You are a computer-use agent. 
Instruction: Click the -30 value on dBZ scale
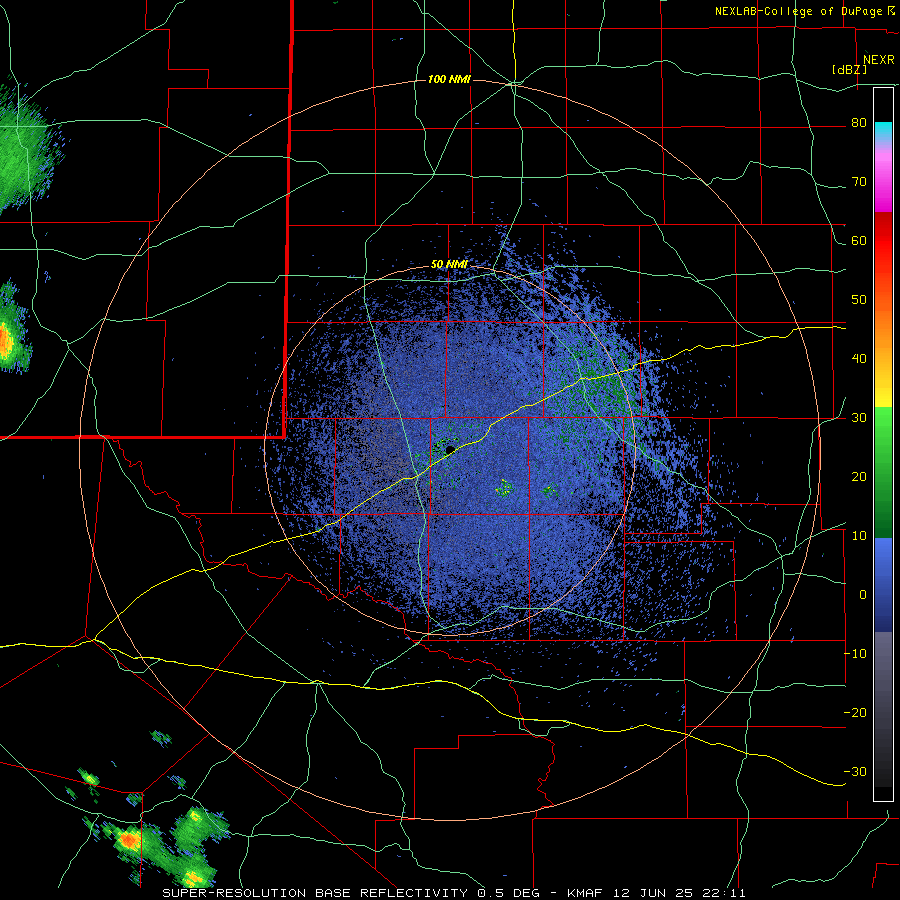[855, 771]
